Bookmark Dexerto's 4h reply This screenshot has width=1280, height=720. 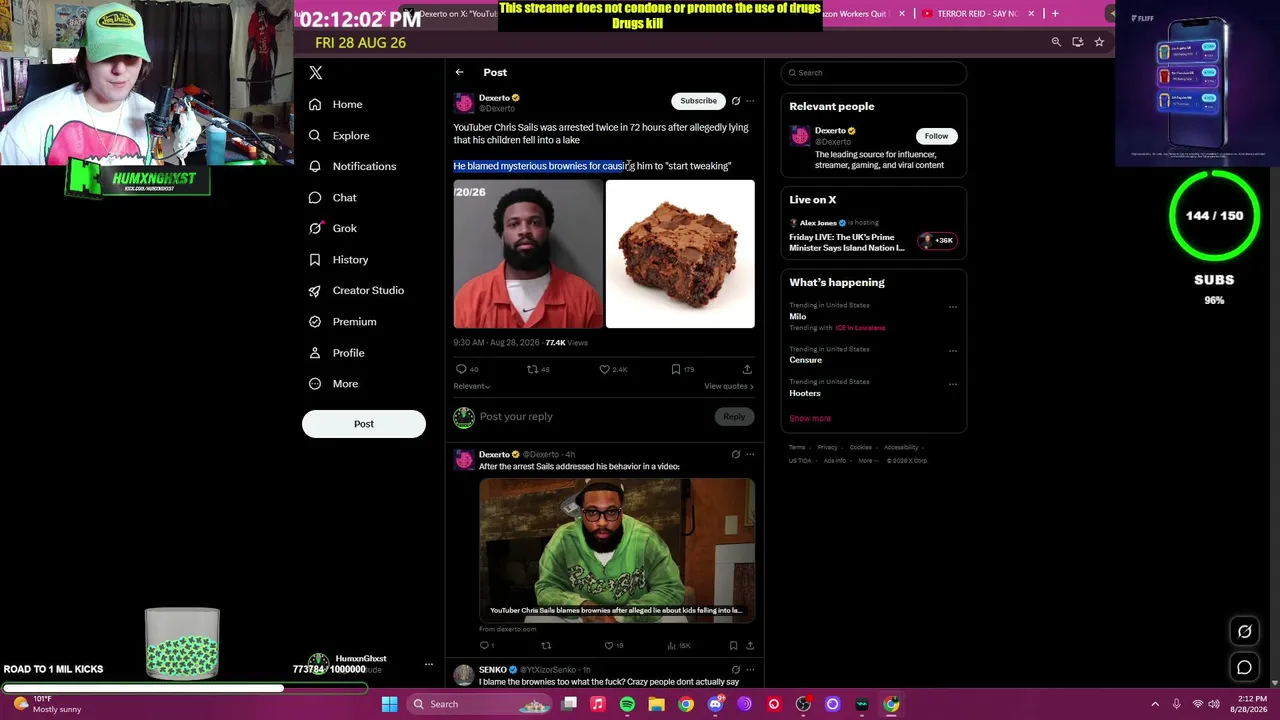pyautogui.click(x=733, y=645)
